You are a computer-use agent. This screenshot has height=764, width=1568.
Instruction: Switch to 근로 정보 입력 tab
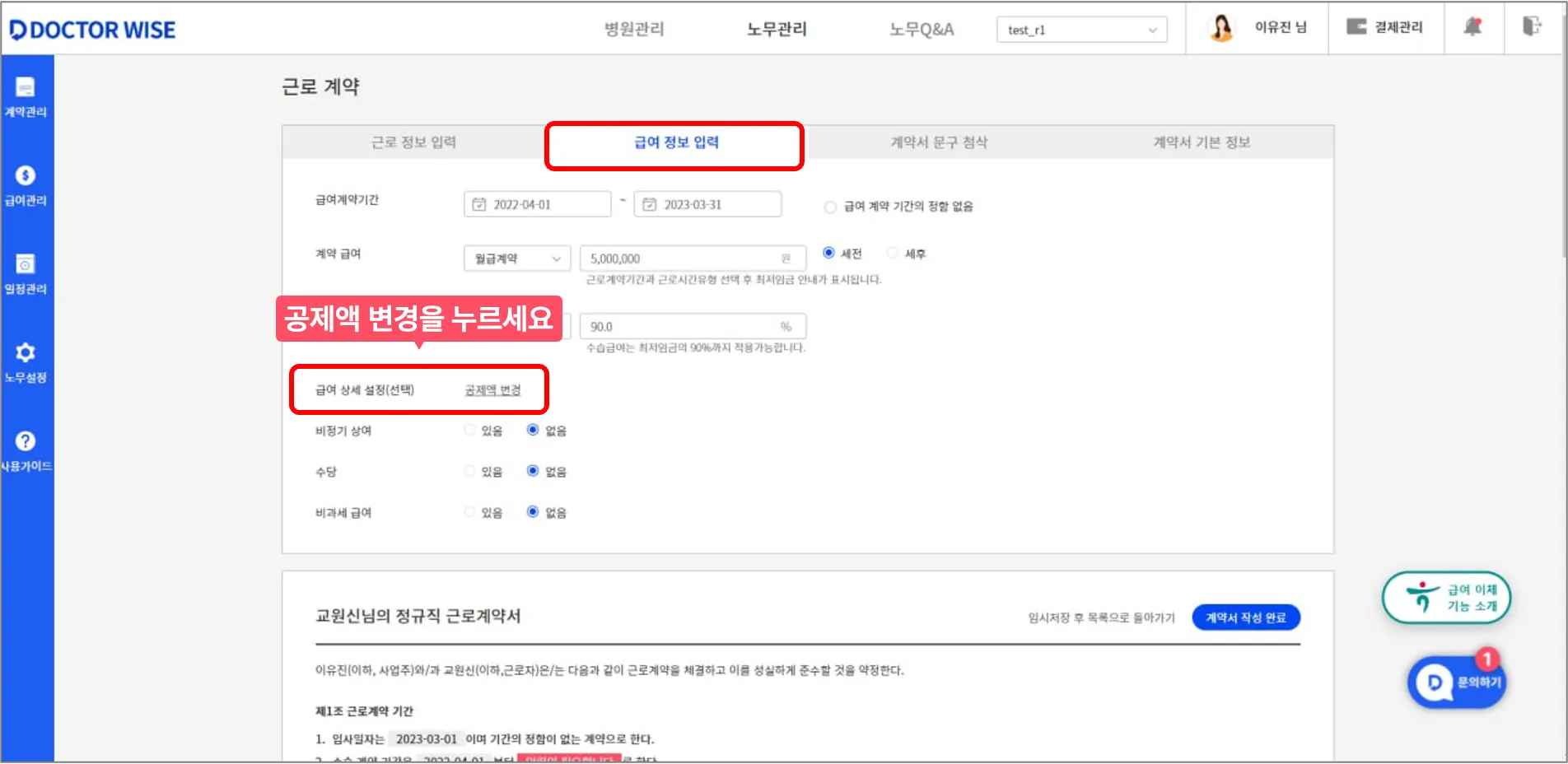point(413,142)
